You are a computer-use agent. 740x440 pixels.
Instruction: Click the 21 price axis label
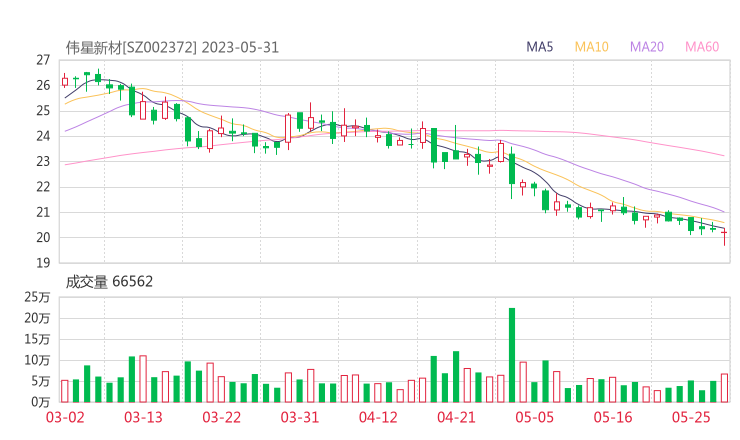point(43,212)
